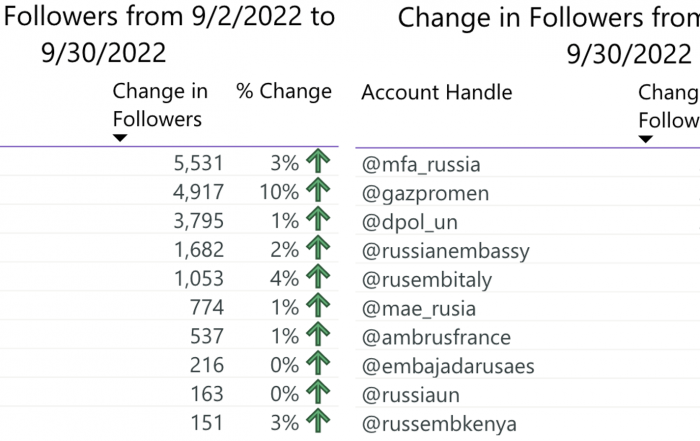Sort by Account Handle column header
Viewport: 700px width, 441px height.
[437, 92]
